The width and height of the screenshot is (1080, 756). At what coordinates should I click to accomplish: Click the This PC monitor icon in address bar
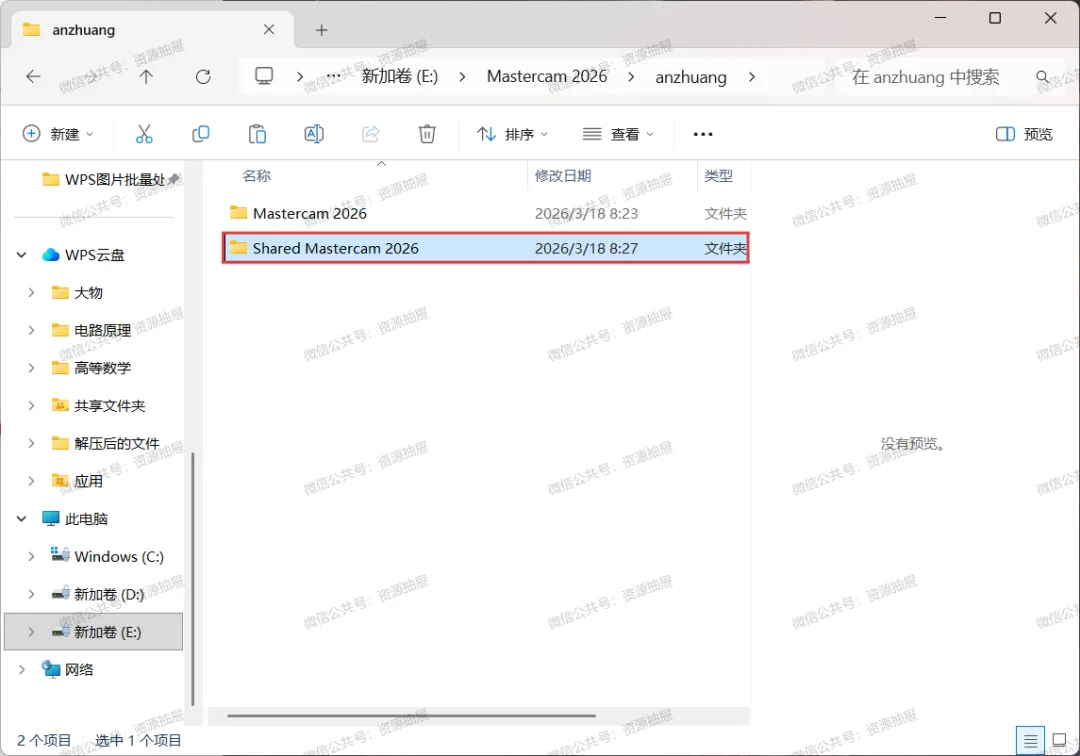click(264, 76)
